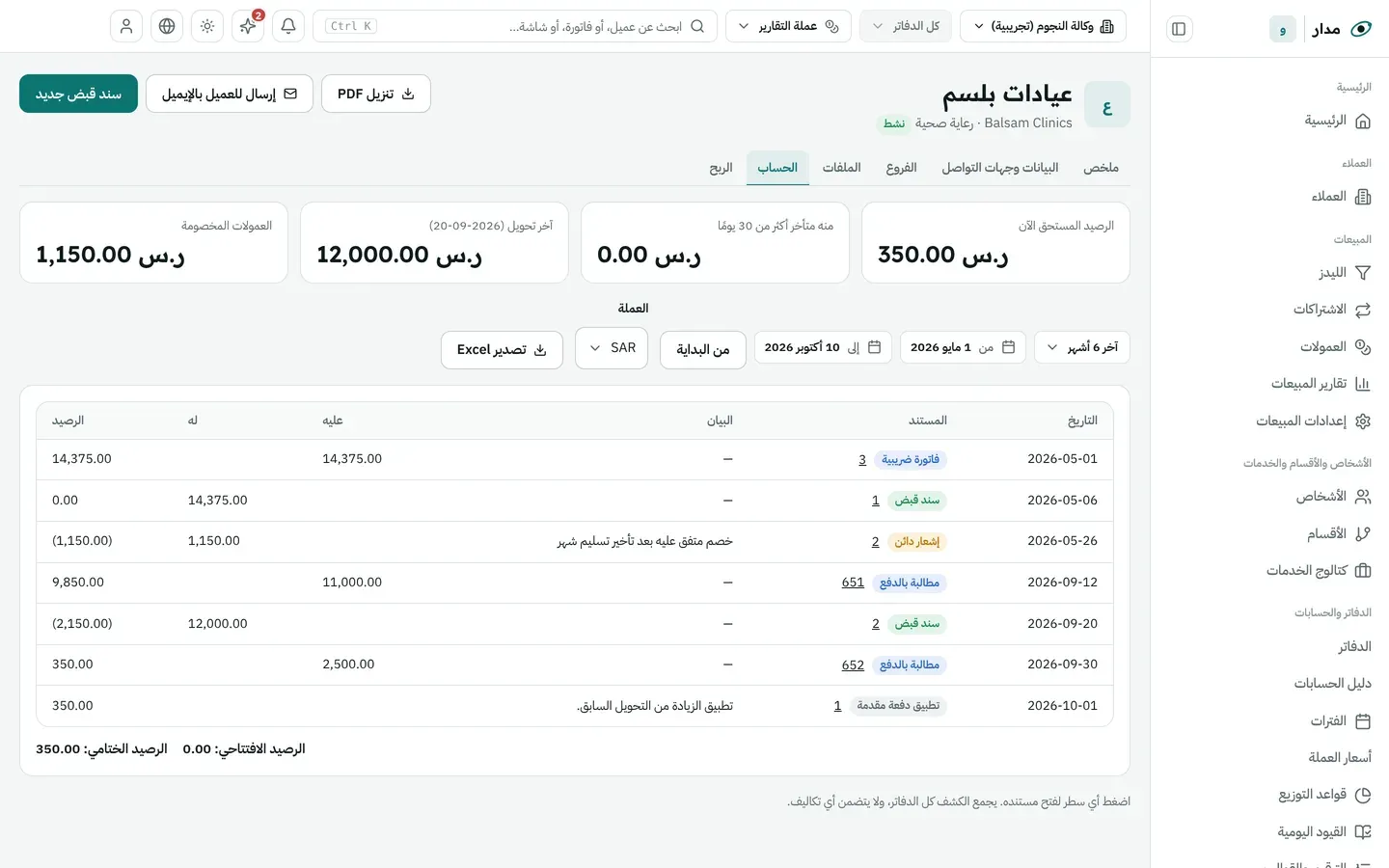Expand the كل الدفاتر ledgers dropdown

pos(905,26)
